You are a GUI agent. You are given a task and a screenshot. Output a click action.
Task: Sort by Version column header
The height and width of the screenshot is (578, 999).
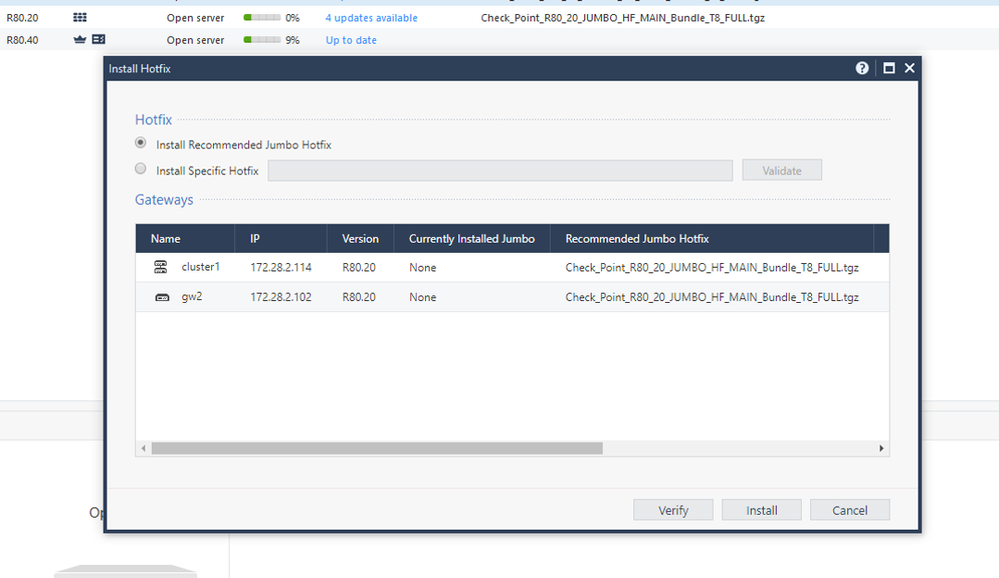(360, 238)
